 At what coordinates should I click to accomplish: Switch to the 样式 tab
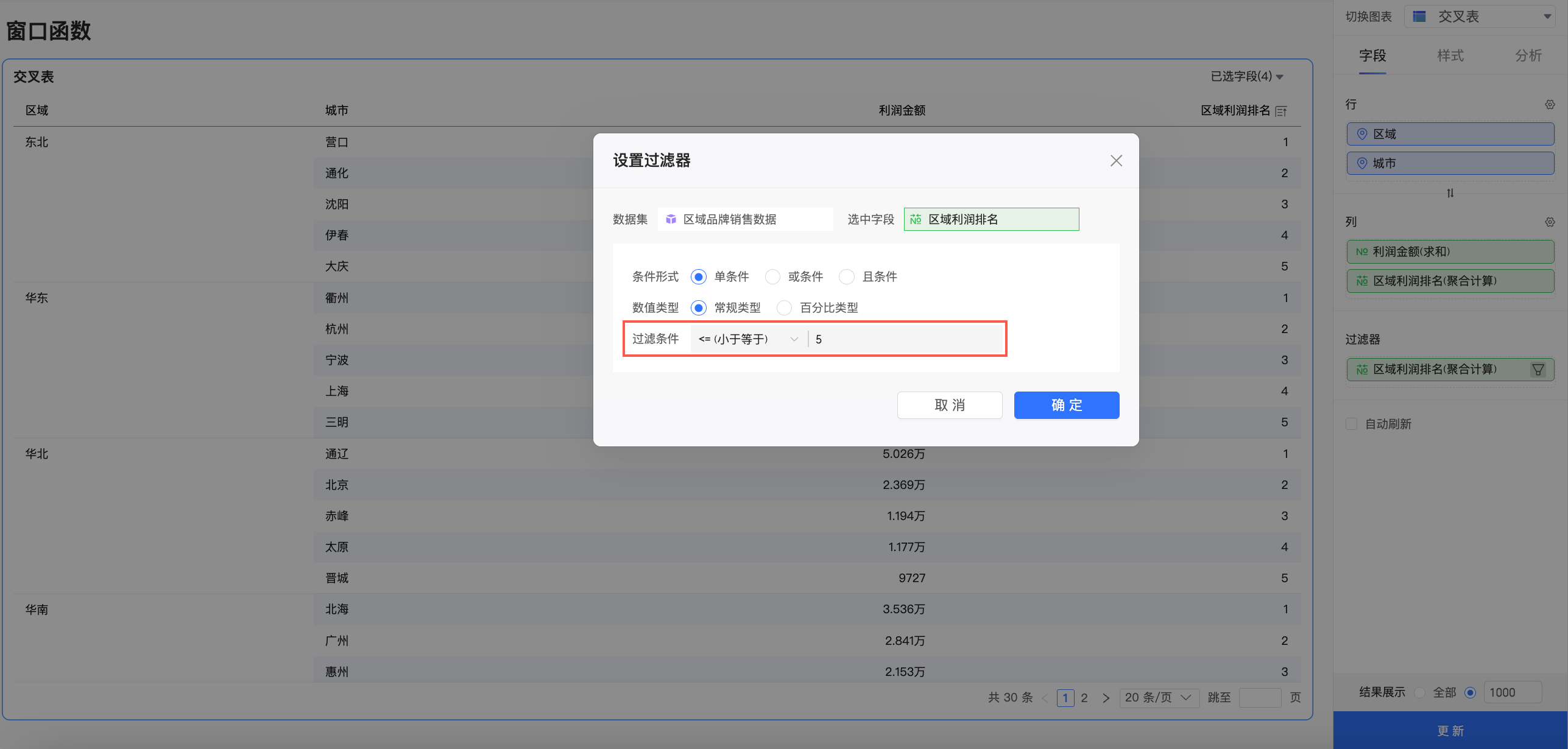pos(1450,56)
